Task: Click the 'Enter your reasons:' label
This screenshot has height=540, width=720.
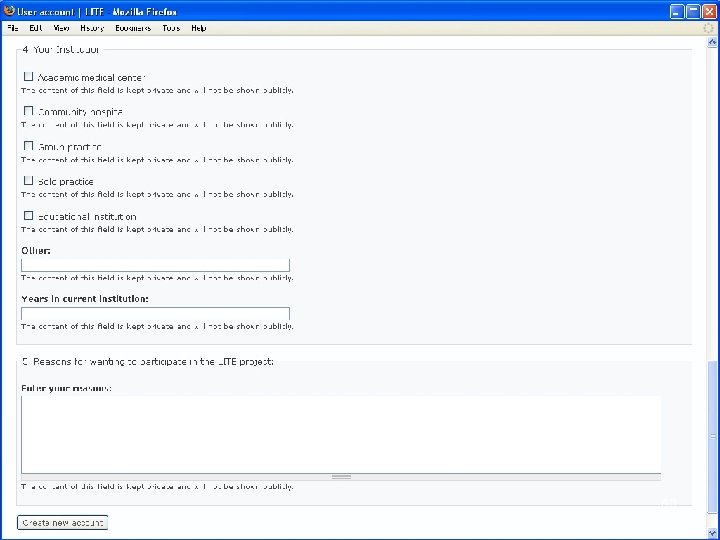Action: [x=66, y=388]
